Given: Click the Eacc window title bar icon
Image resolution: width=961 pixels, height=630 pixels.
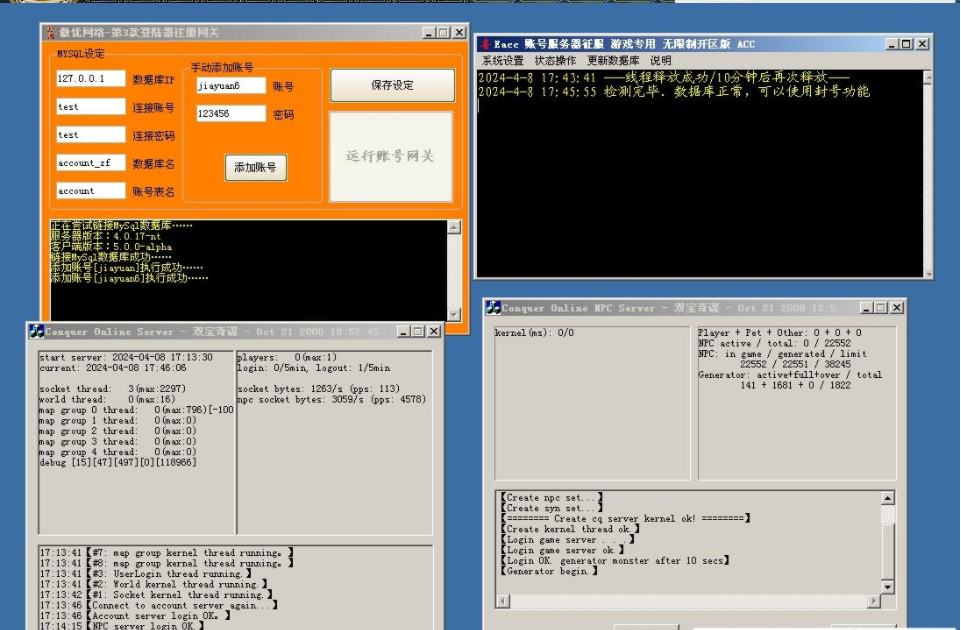Looking at the screenshot, I should [485, 44].
